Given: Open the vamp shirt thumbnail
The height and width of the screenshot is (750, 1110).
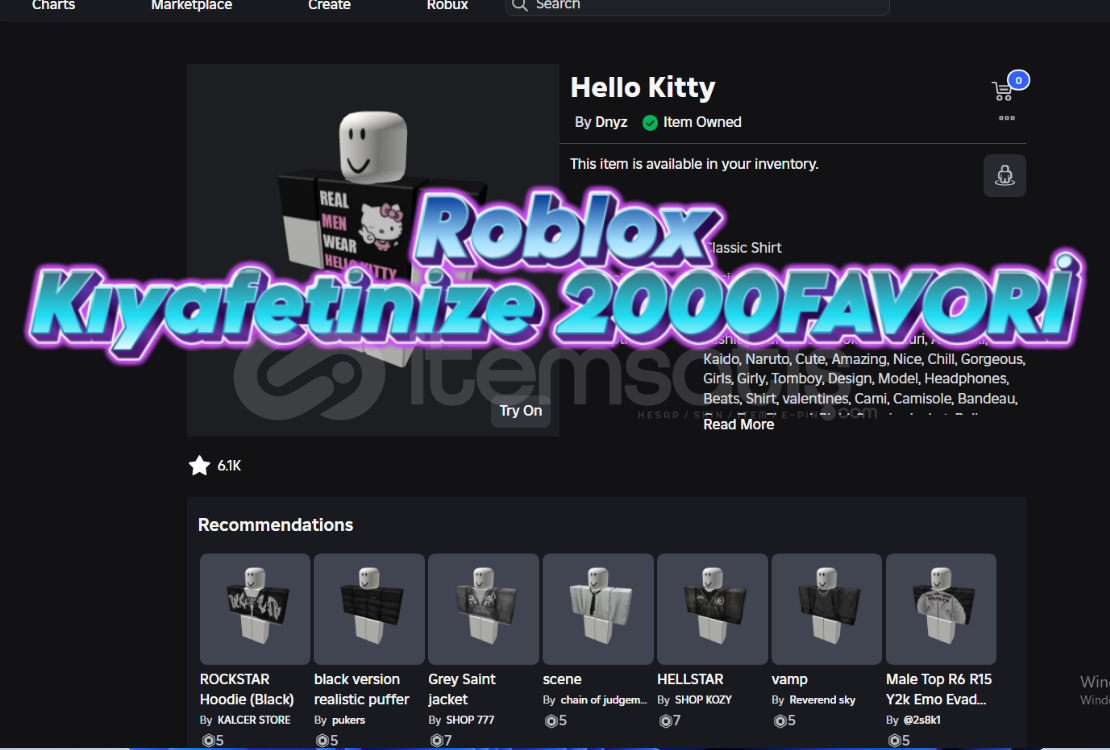Looking at the screenshot, I should tap(826, 609).
